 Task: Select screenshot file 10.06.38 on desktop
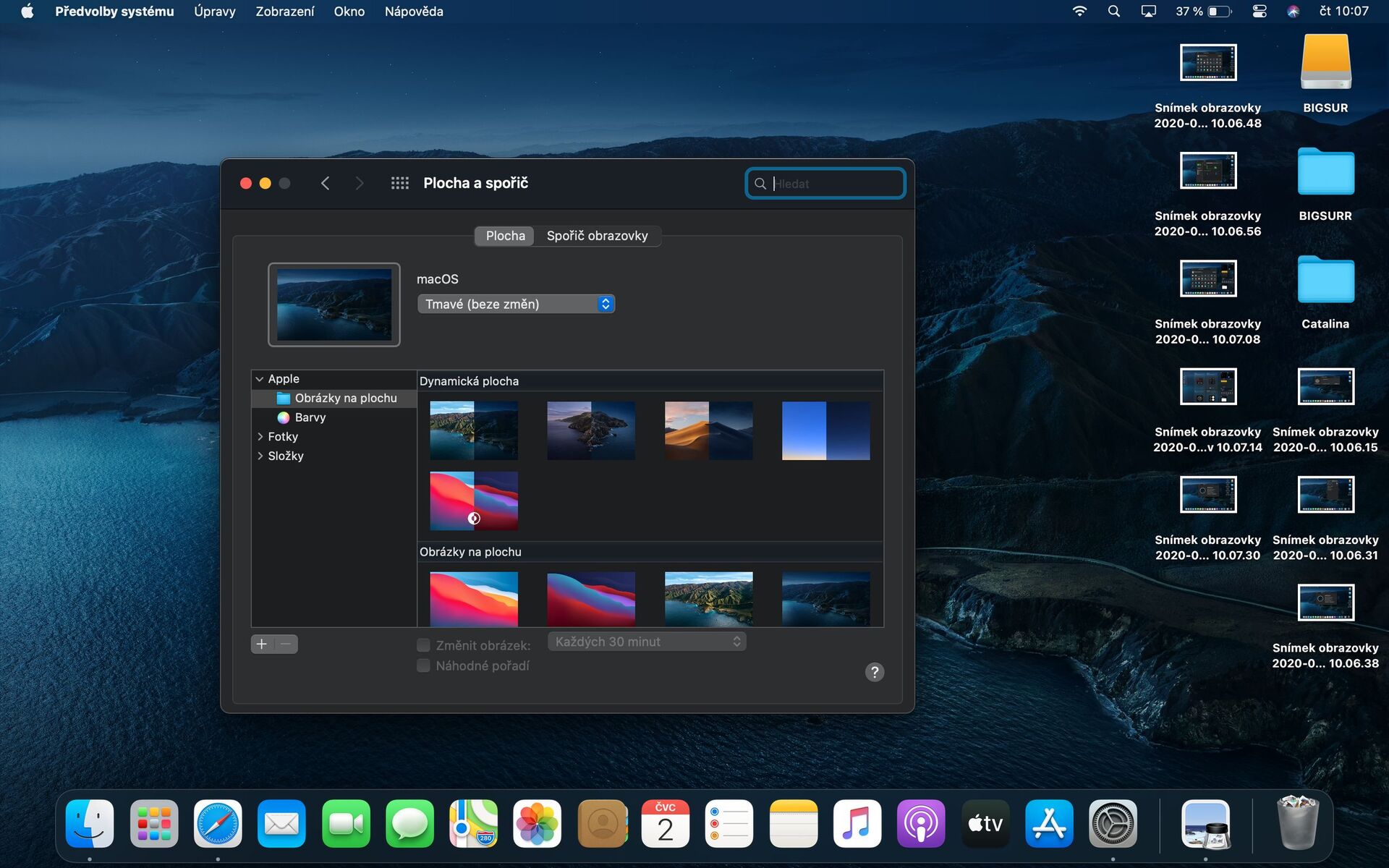[1325, 603]
